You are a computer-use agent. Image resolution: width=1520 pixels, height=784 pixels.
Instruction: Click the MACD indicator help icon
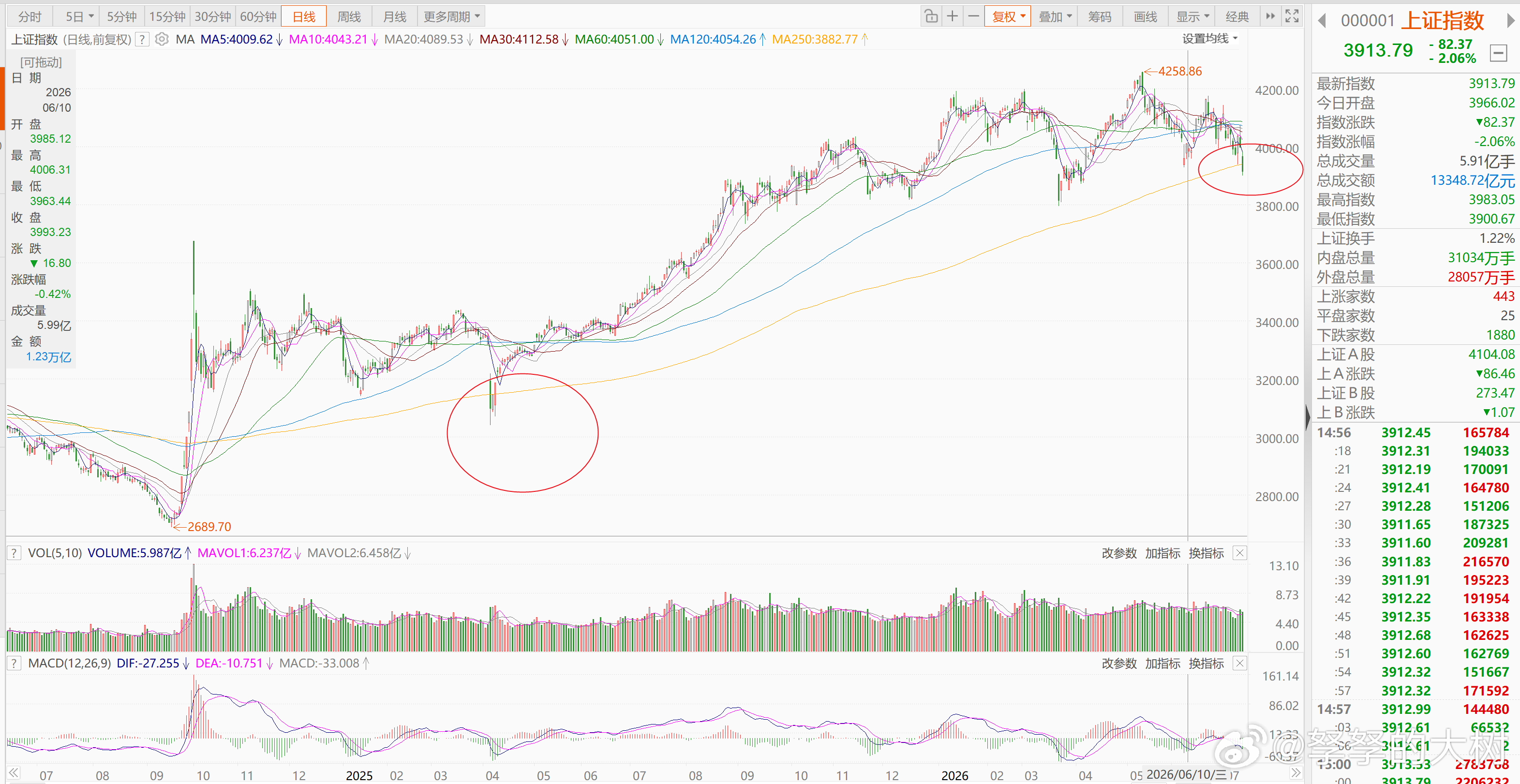pos(14,664)
